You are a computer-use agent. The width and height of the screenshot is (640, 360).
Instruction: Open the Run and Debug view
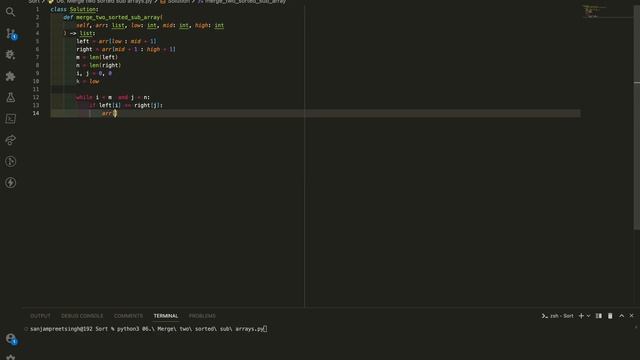point(10,55)
